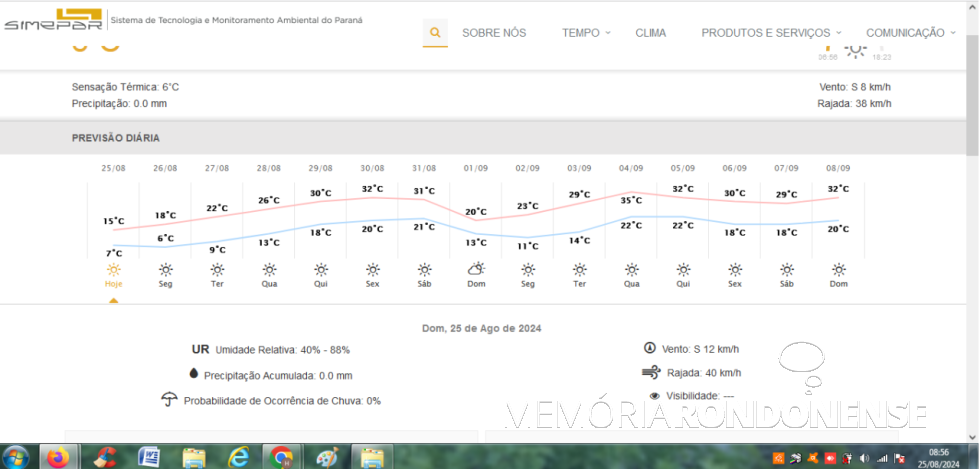Go to the CLIMA menu item
This screenshot has height=469, width=980.
[x=650, y=33]
